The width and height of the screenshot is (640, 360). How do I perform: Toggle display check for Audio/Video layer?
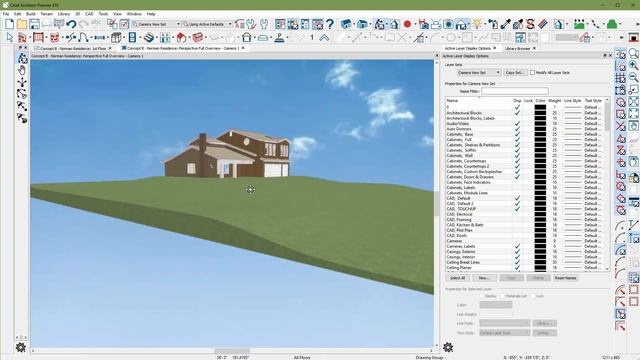pos(517,123)
